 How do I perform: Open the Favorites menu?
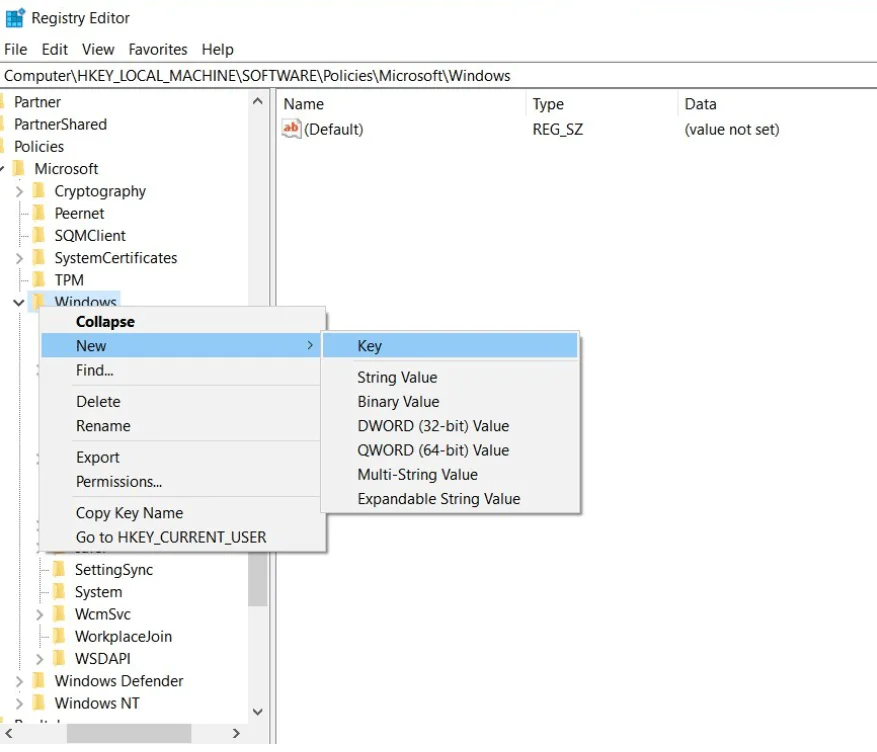click(157, 49)
